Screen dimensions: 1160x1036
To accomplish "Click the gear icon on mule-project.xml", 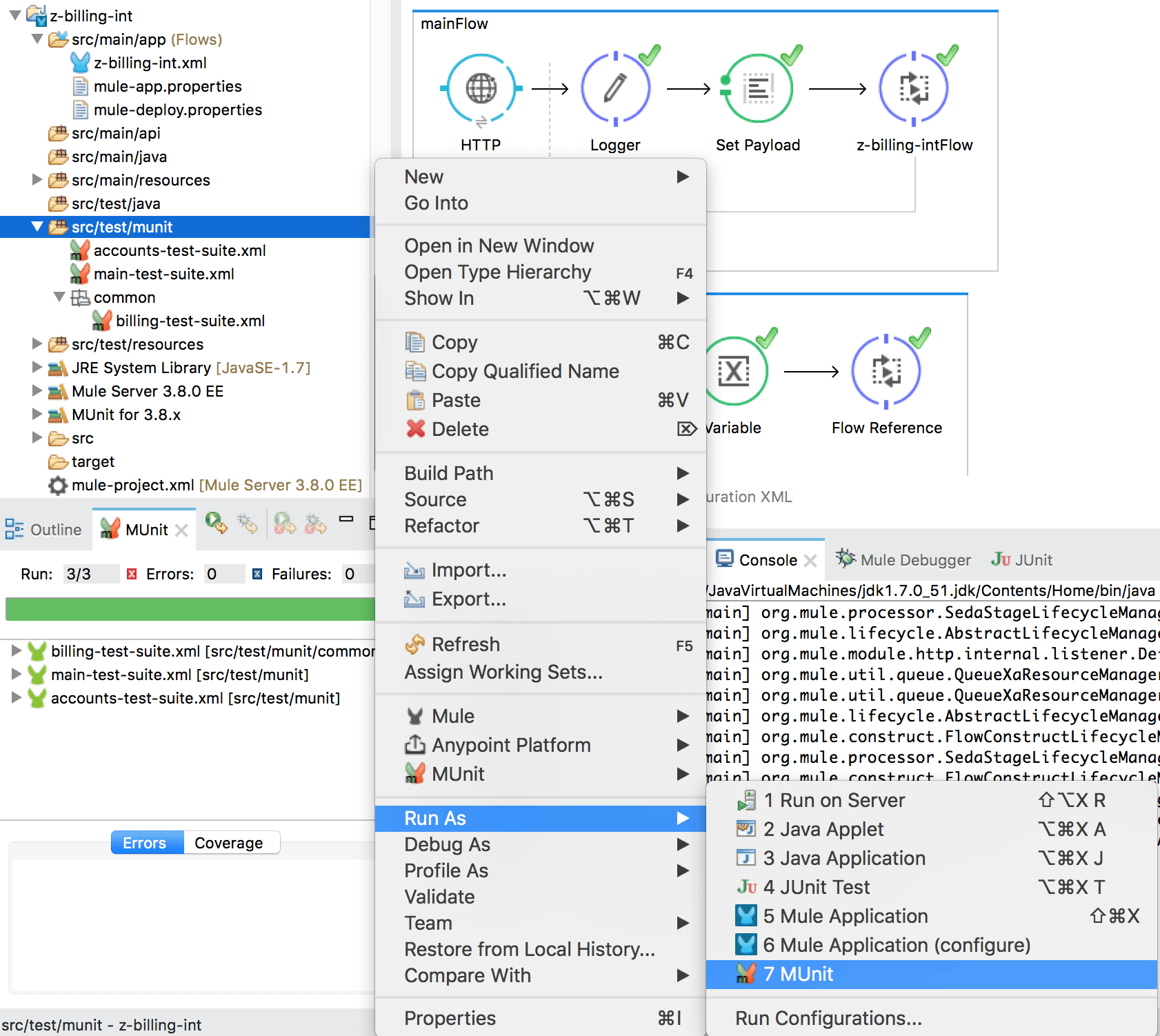I will [57, 485].
